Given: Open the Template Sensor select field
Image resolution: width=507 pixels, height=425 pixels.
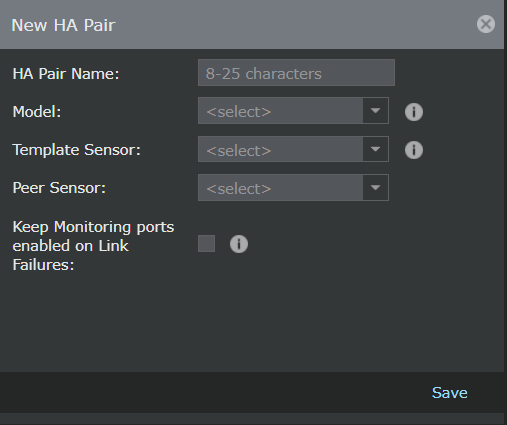Looking at the screenshot, I should (293, 149).
